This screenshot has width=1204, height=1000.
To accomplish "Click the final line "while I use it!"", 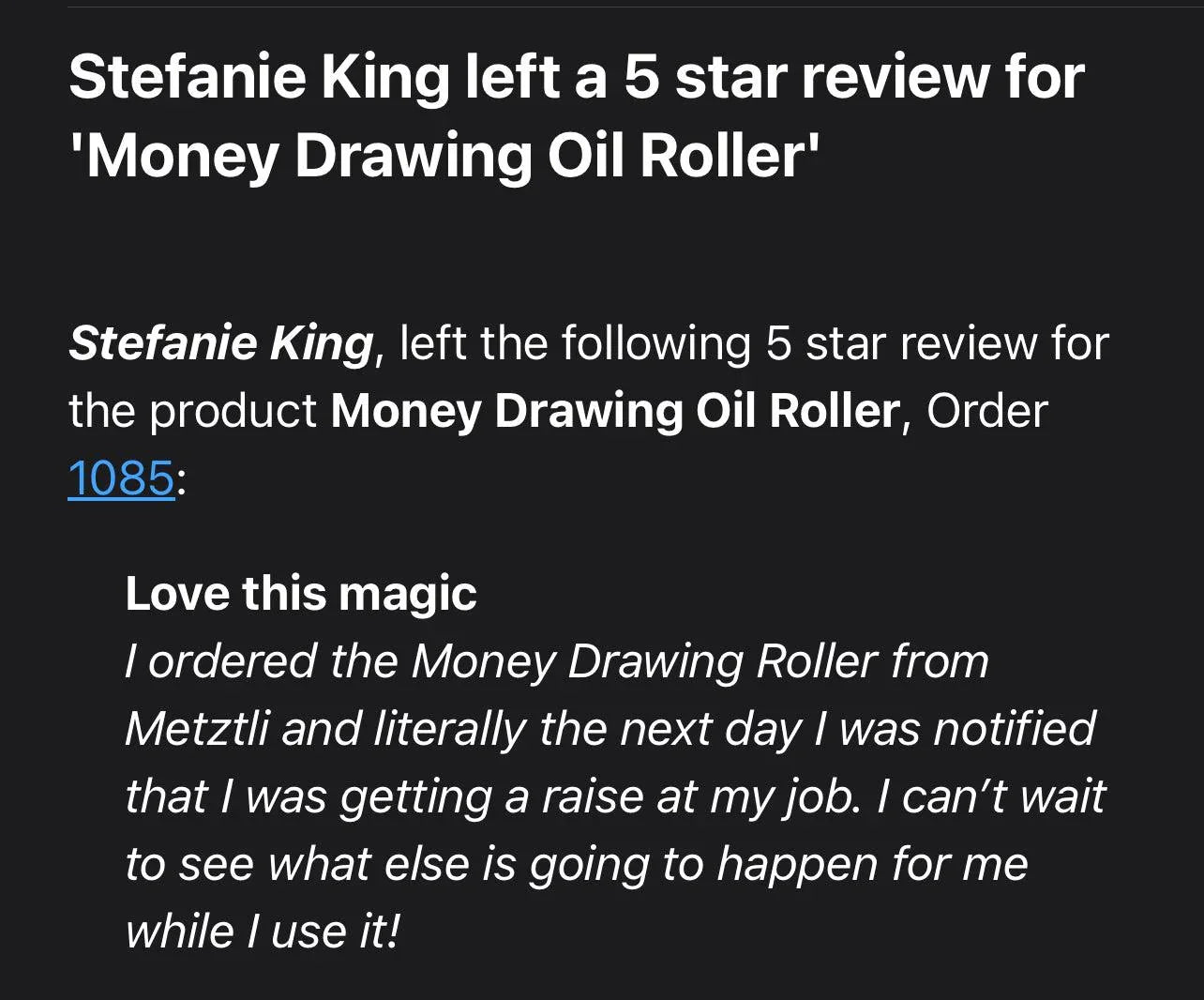I will coord(263,932).
